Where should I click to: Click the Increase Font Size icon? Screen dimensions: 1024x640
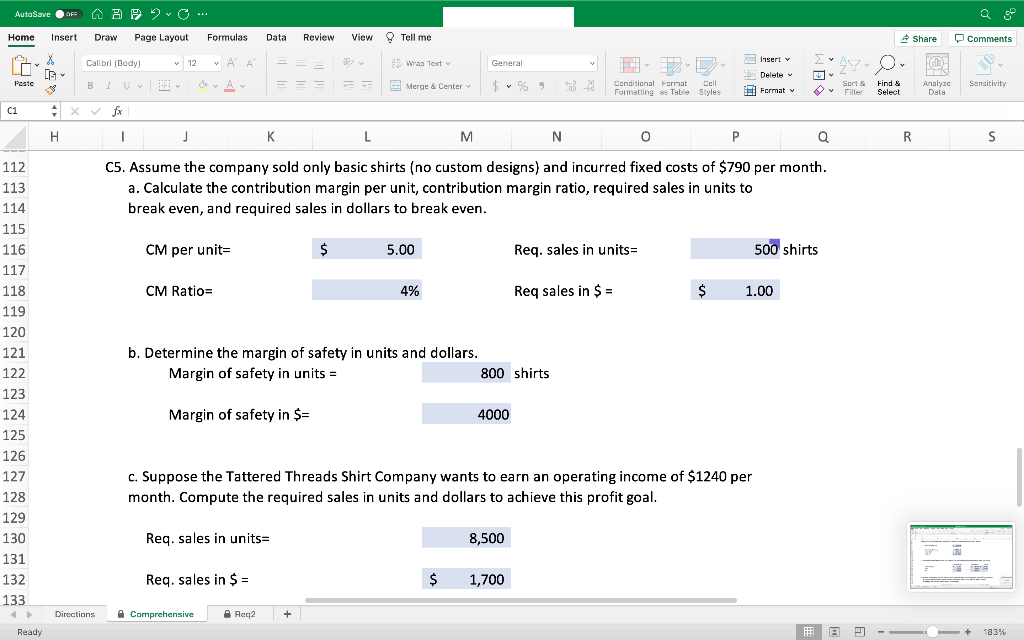tap(231, 63)
